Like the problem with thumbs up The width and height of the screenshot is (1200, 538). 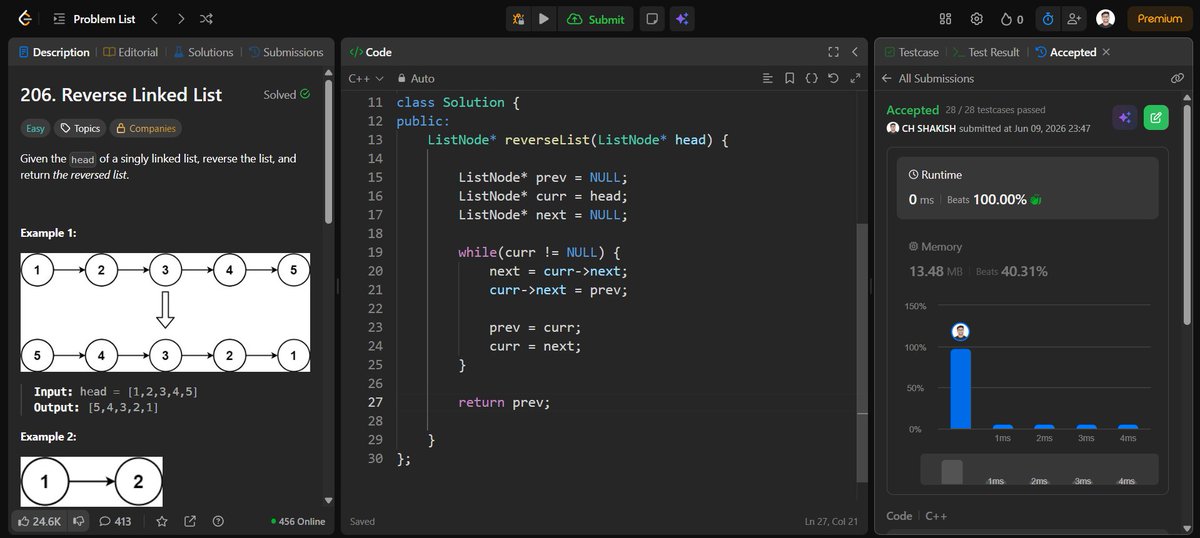39,521
